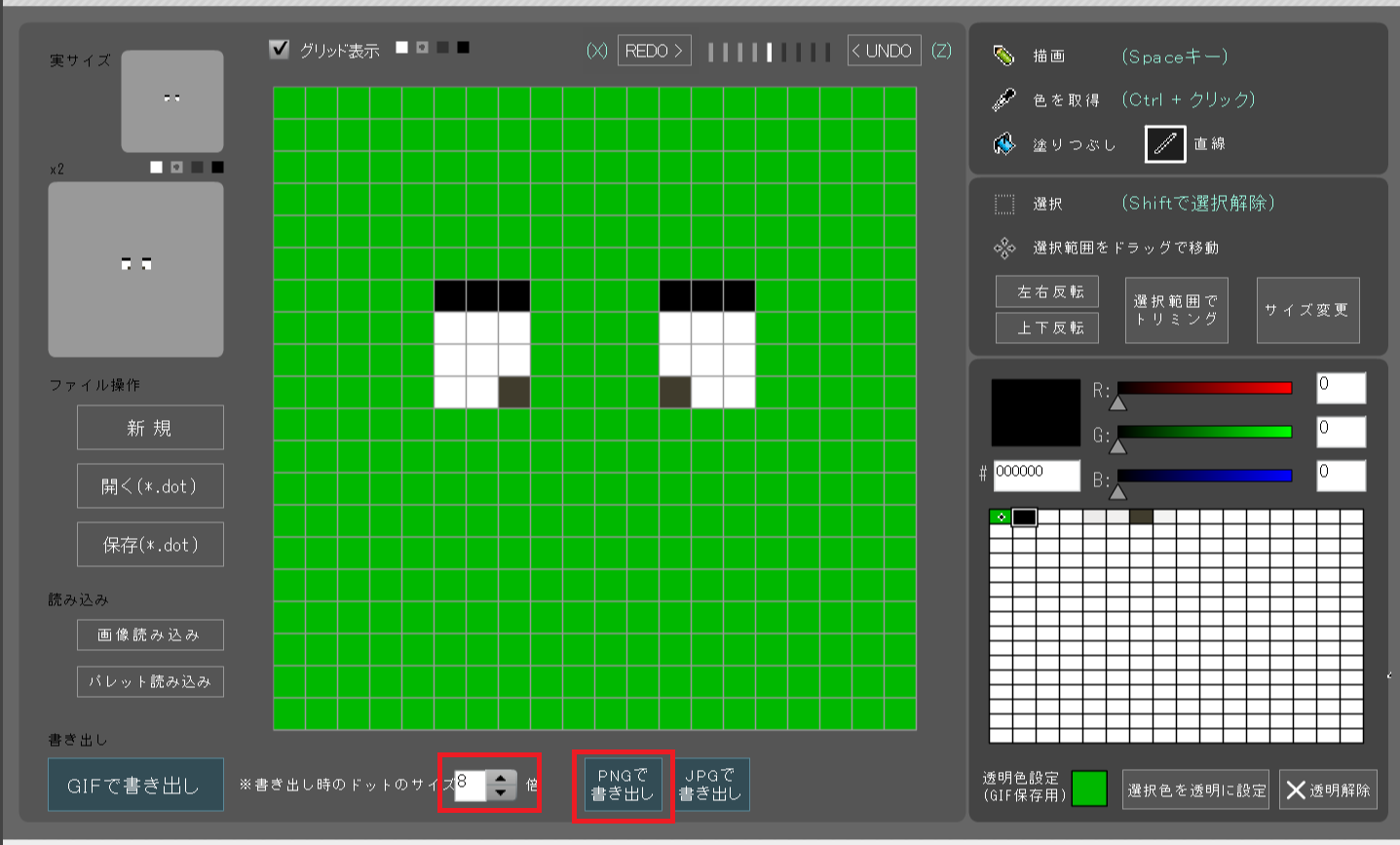Image resolution: width=1400 pixels, height=845 pixels.
Task: Click the green G slider track
Action: coord(1204,432)
